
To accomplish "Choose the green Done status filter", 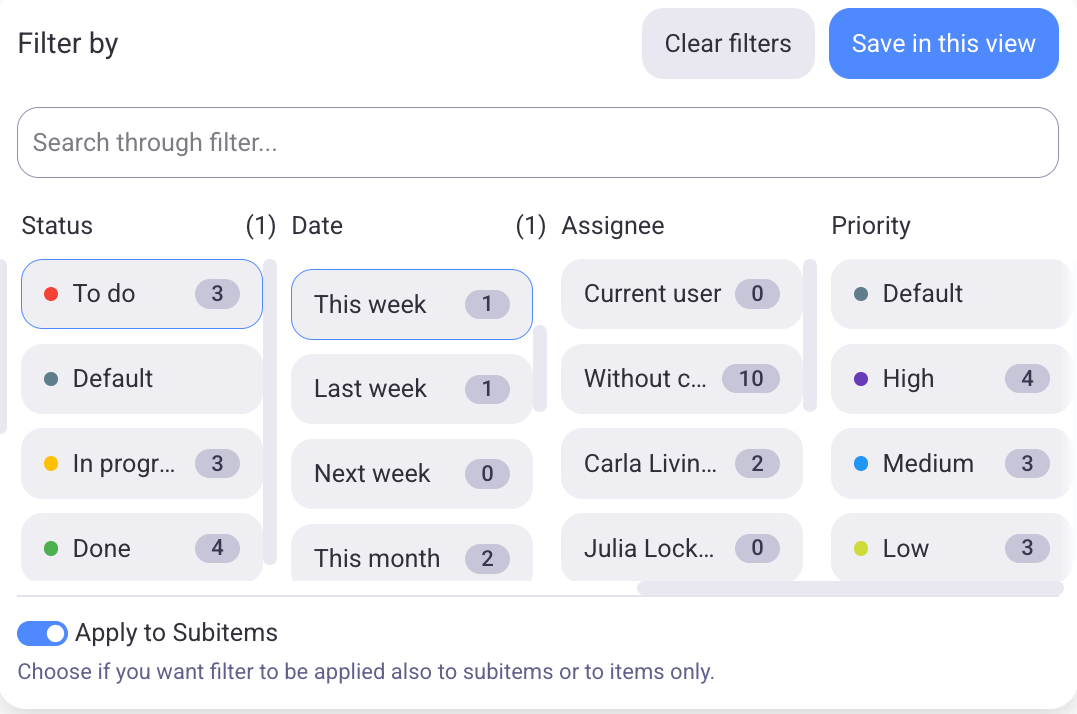I will tap(141, 548).
